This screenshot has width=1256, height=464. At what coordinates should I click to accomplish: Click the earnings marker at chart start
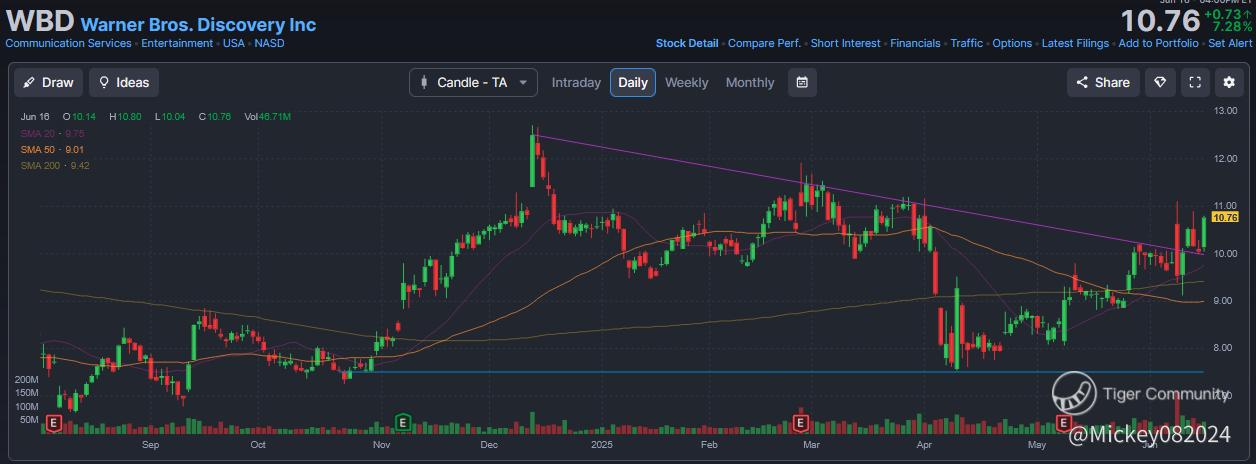53,423
